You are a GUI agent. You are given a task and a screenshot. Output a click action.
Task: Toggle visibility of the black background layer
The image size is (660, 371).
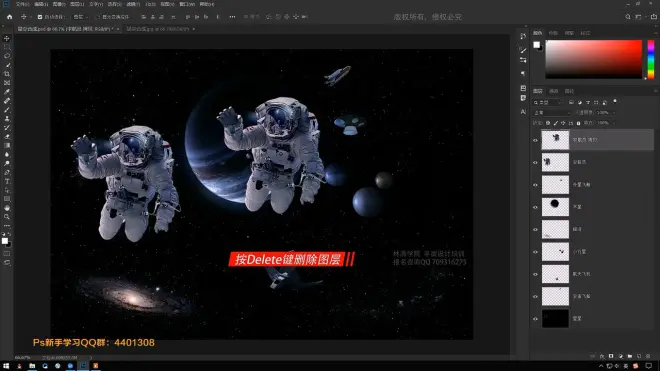pos(535,319)
